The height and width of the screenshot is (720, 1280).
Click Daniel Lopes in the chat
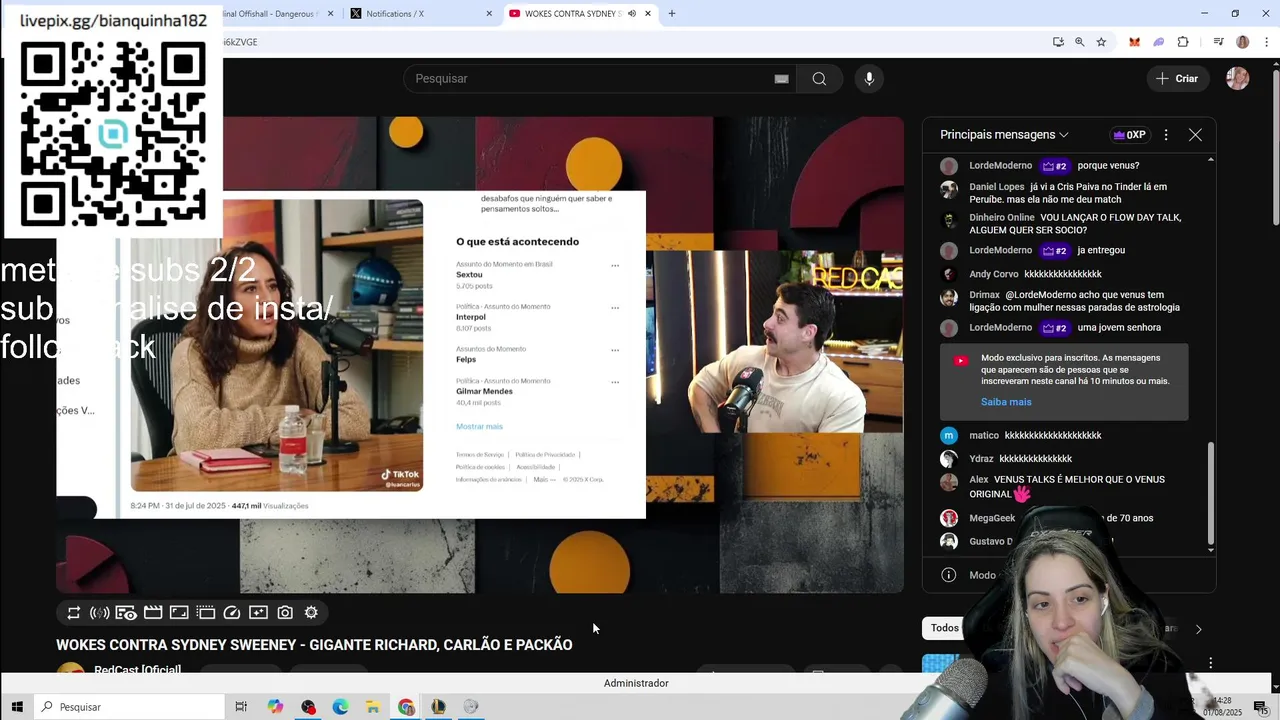pyautogui.click(x=997, y=187)
